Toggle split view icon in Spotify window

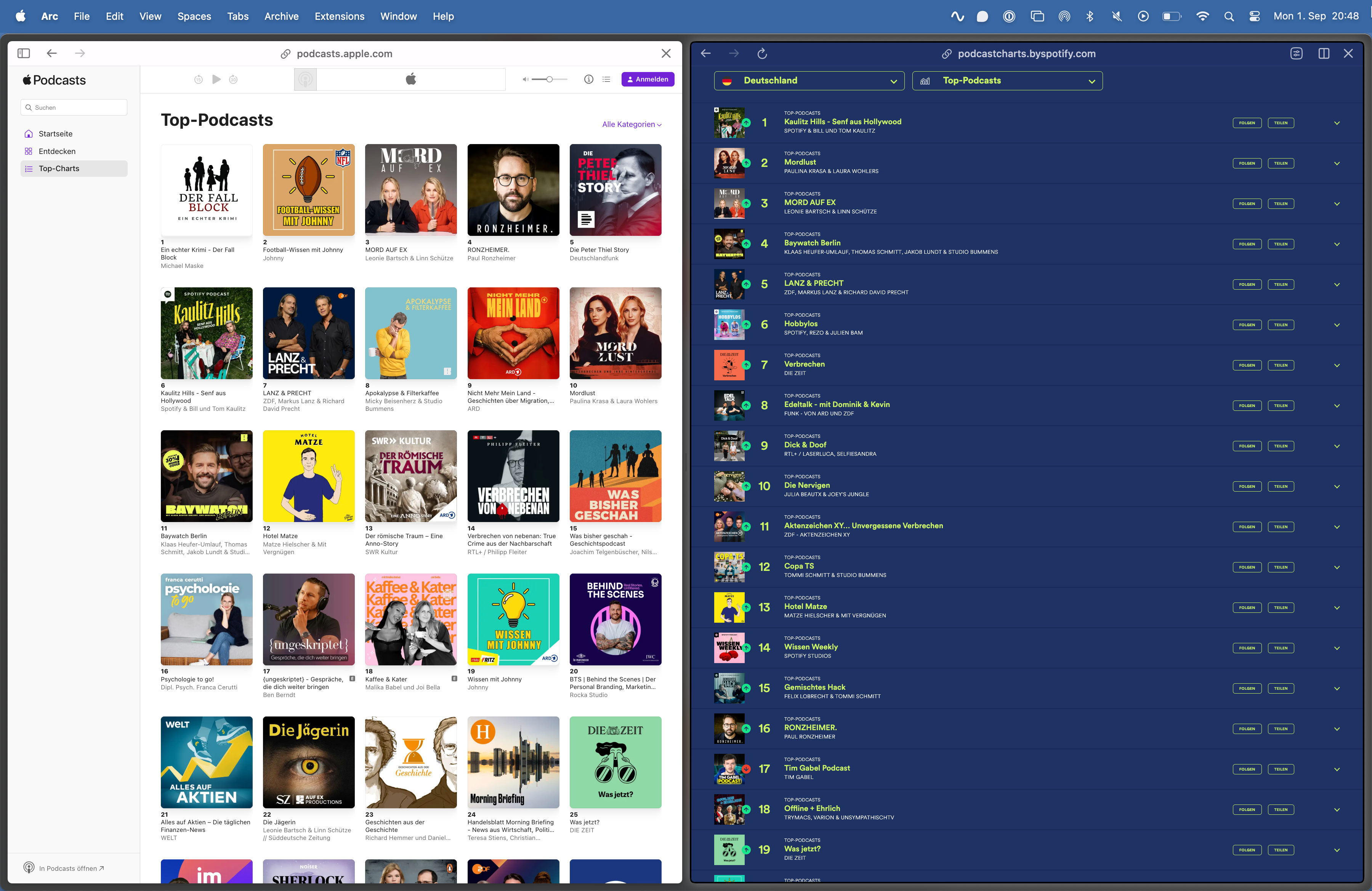(x=1324, y=54)
